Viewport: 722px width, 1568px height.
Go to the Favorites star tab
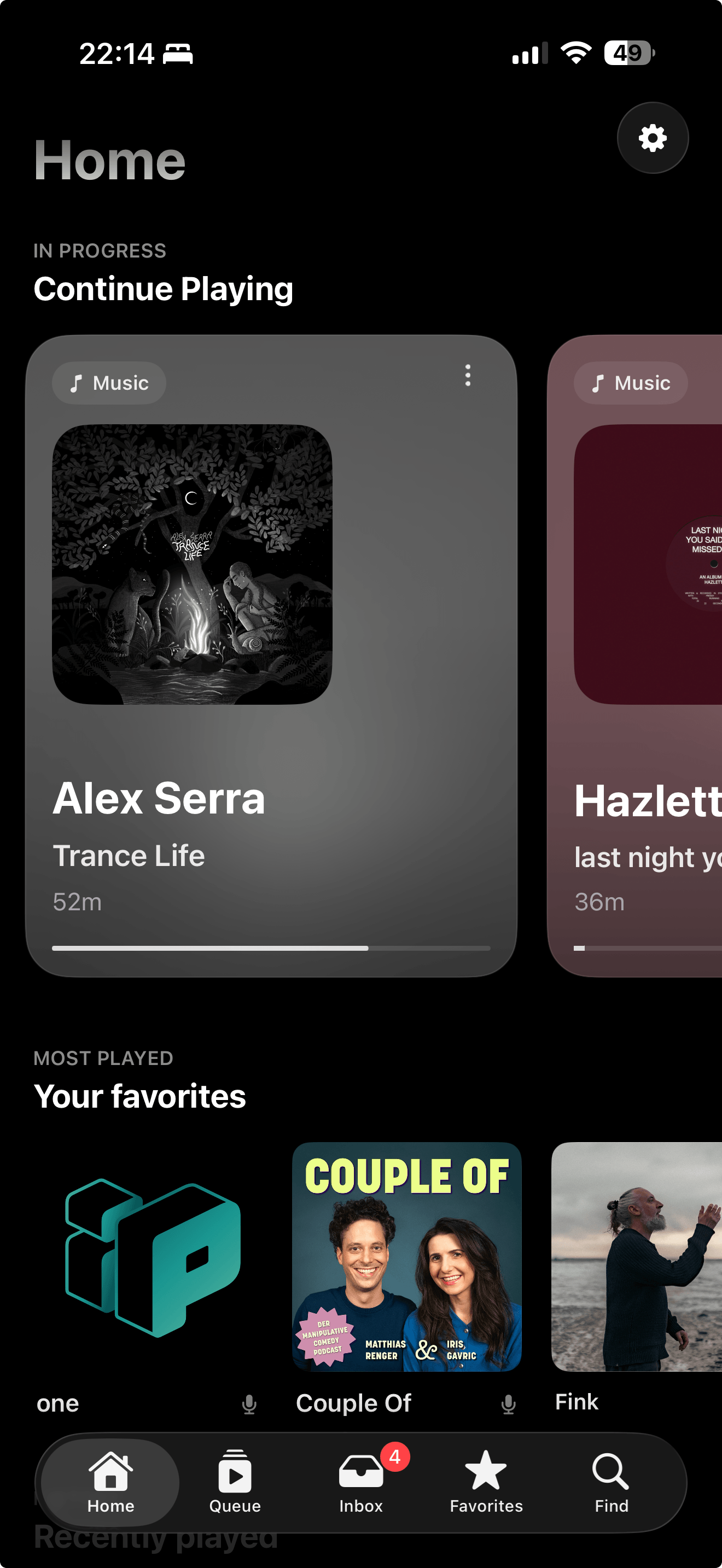click(486, 1482)
